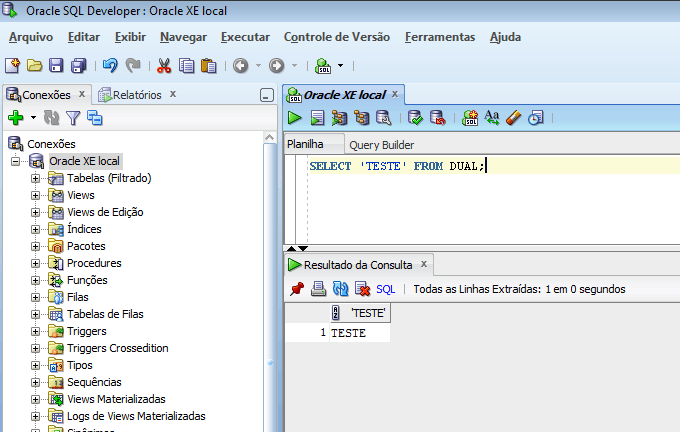This screenshot has height=432, width=680.
Task: Undo the last action
Action: click(110, 65)
